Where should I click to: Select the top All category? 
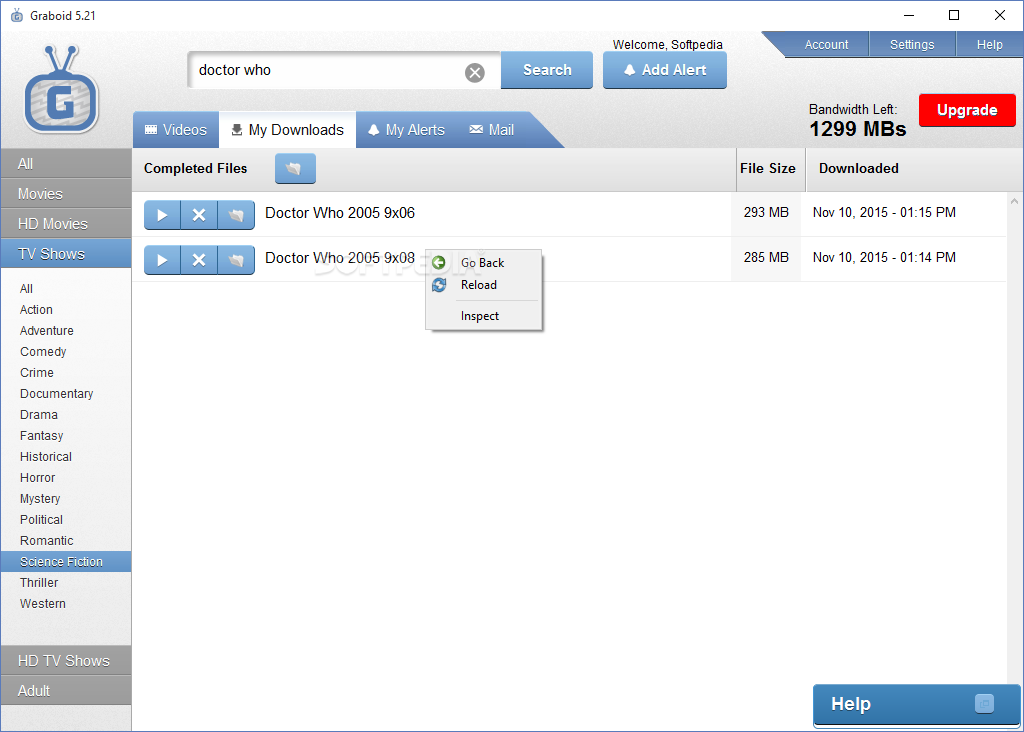tap(66, 164)
